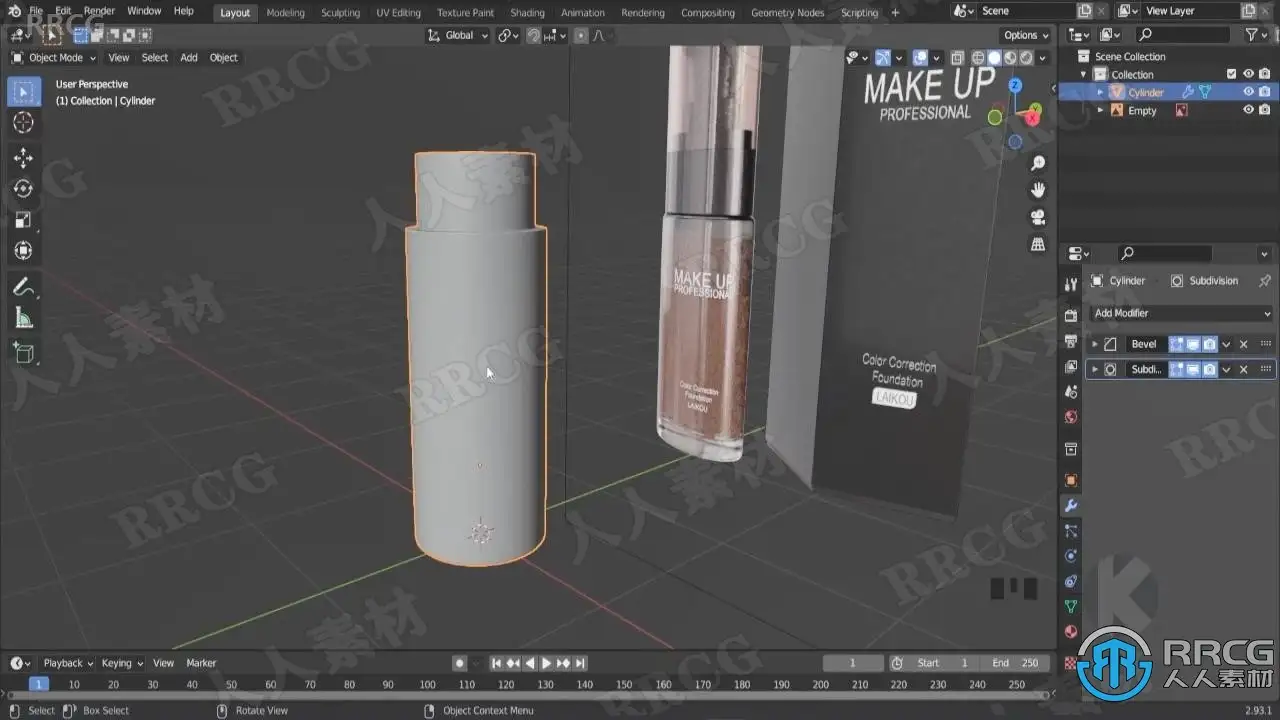Open the Particles properties tab
This screenshot has width=1280, height=720.
tap(1071, 531)
